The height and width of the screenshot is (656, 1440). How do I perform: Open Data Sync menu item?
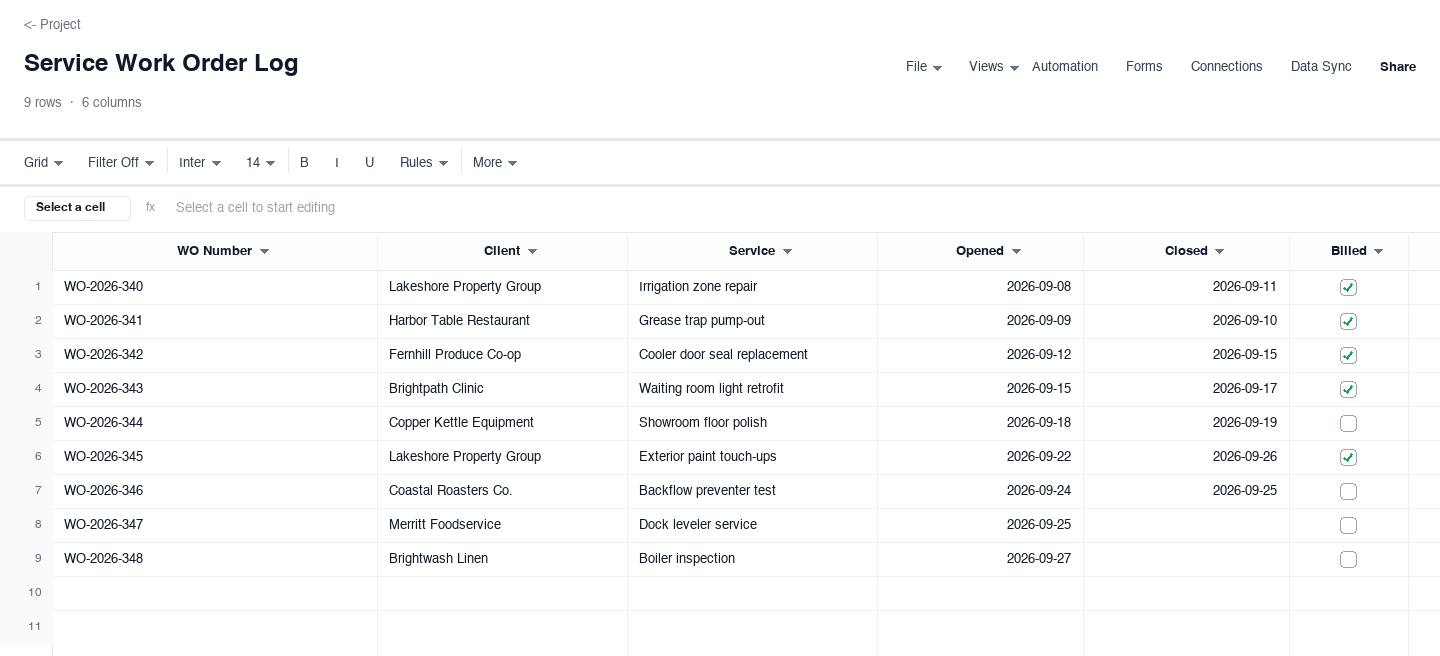1321,67
